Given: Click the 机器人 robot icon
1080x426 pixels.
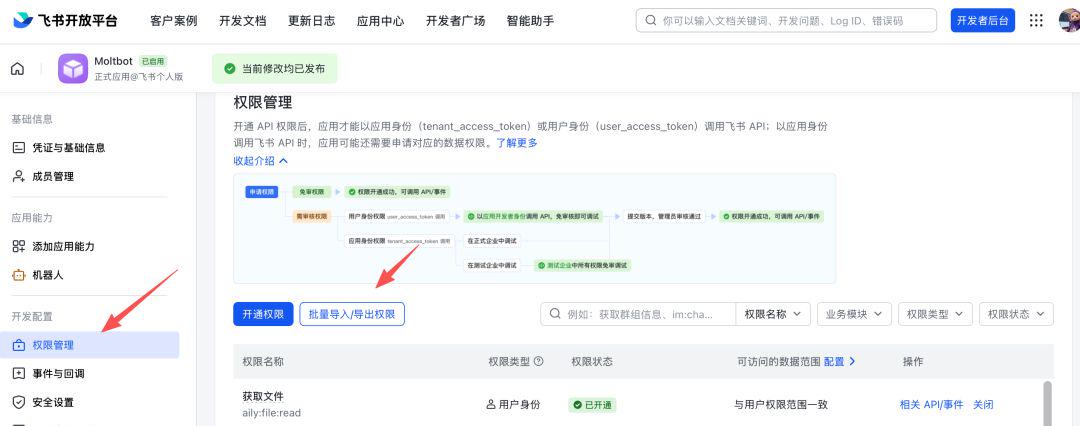Looking at the screenshot, I should [x=19, y=275].
